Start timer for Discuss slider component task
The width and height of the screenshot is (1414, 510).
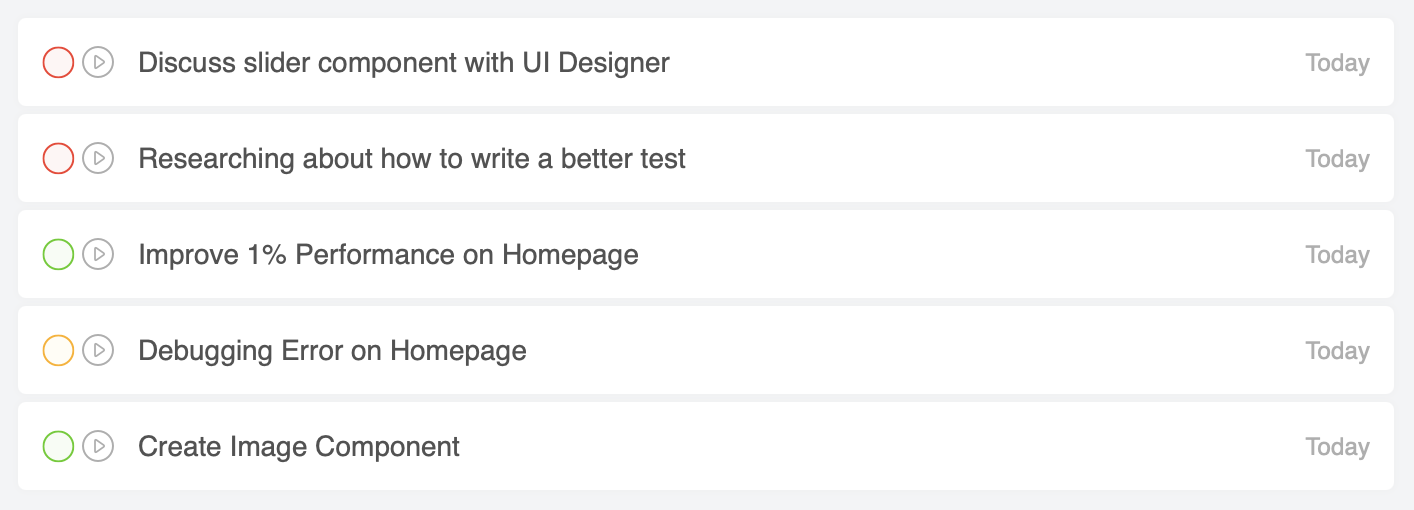coord(97,62)
